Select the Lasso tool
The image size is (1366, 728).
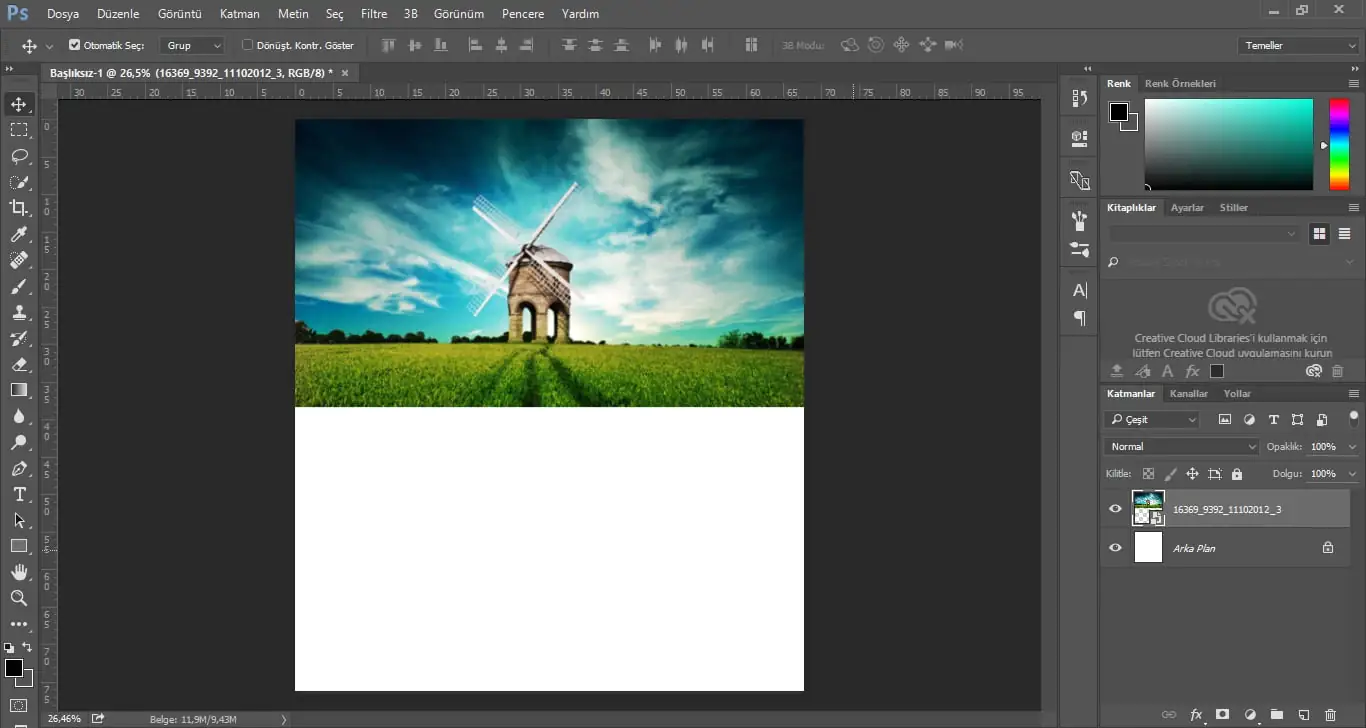(x=19, y=156)
